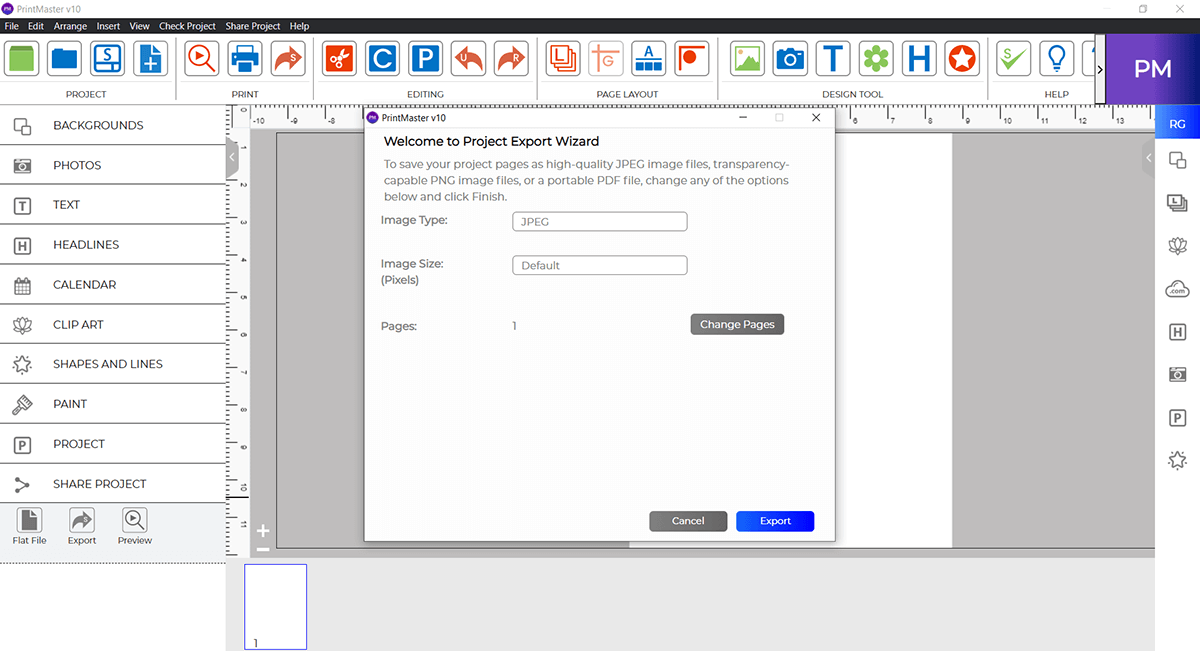This screenshot has width=1200, height=651.
Task: Select the Shapes star icon in Design Tool
Action: (961, 58)
